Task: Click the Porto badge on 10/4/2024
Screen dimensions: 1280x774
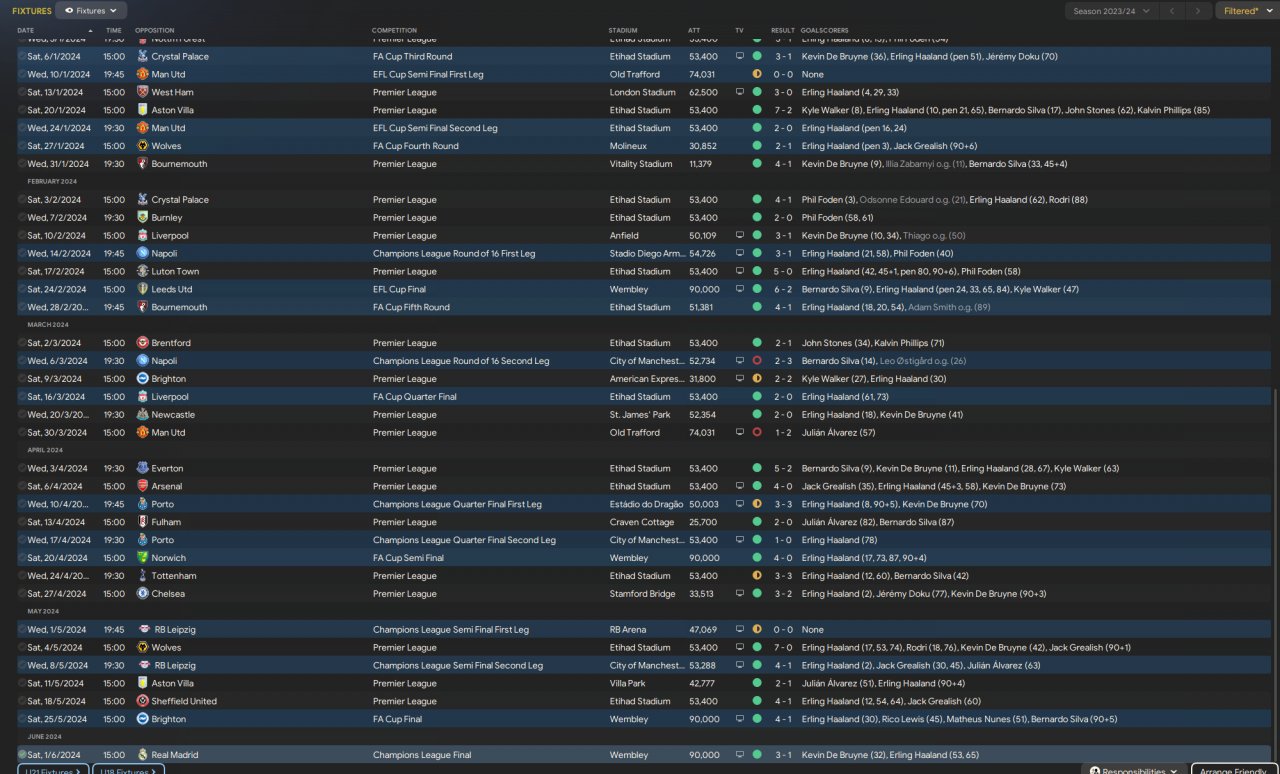Action: click(142, 505)
